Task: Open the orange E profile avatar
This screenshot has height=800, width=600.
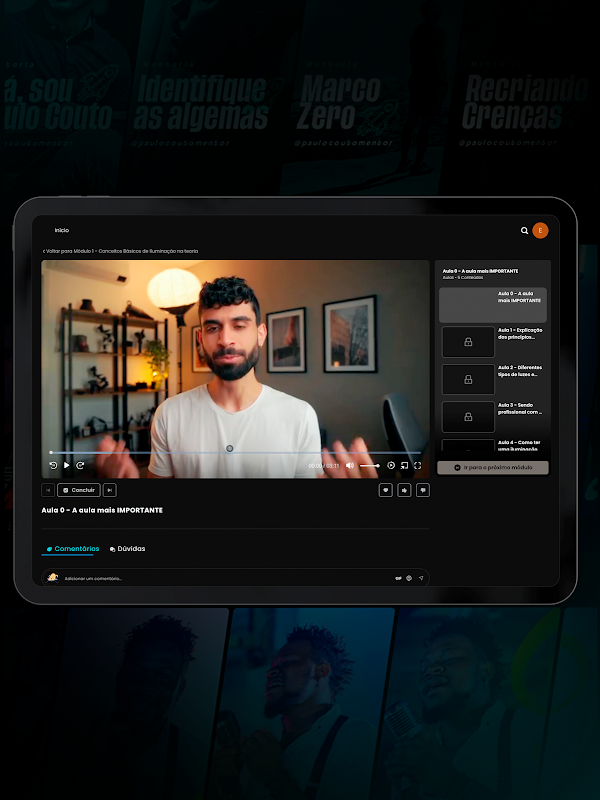Action: click(540, 231)
